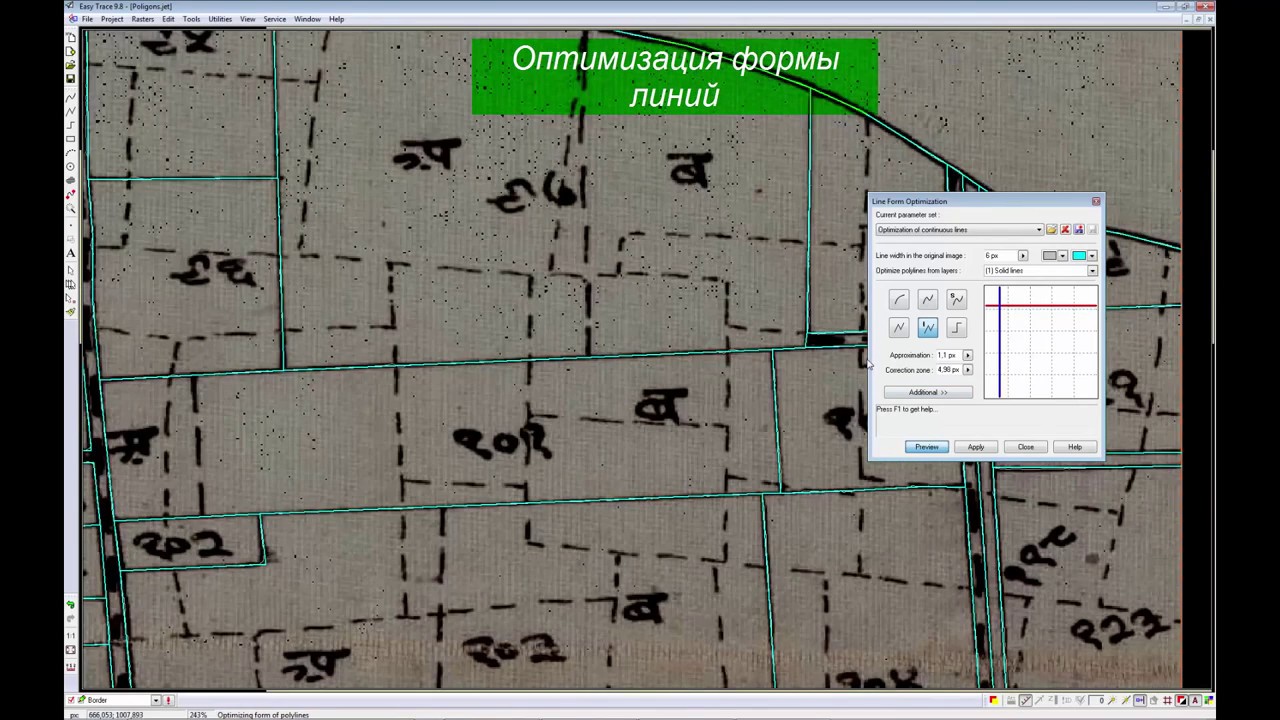Click the 'A' text icon in status bar
The height and width of the screenshot is (720, 1280).
pos(1195,700)
